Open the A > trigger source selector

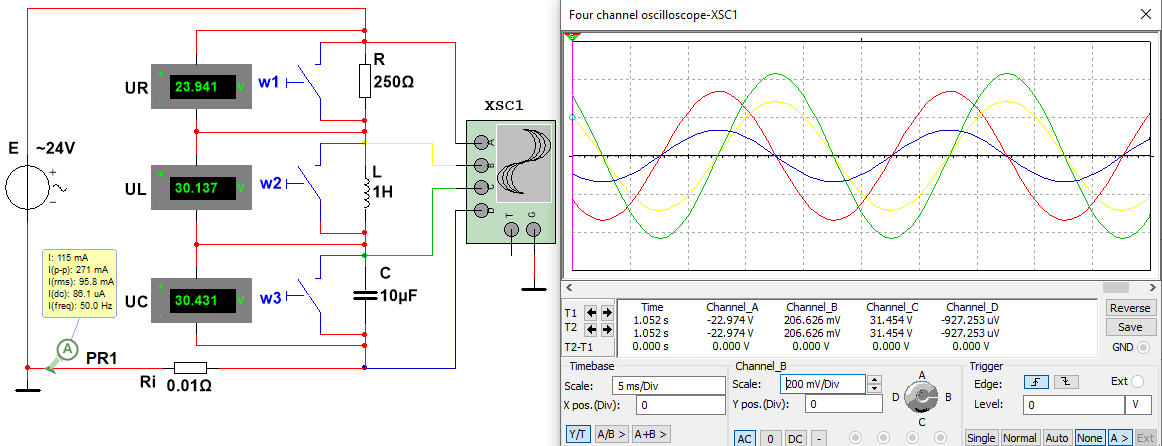(1119, 438)
